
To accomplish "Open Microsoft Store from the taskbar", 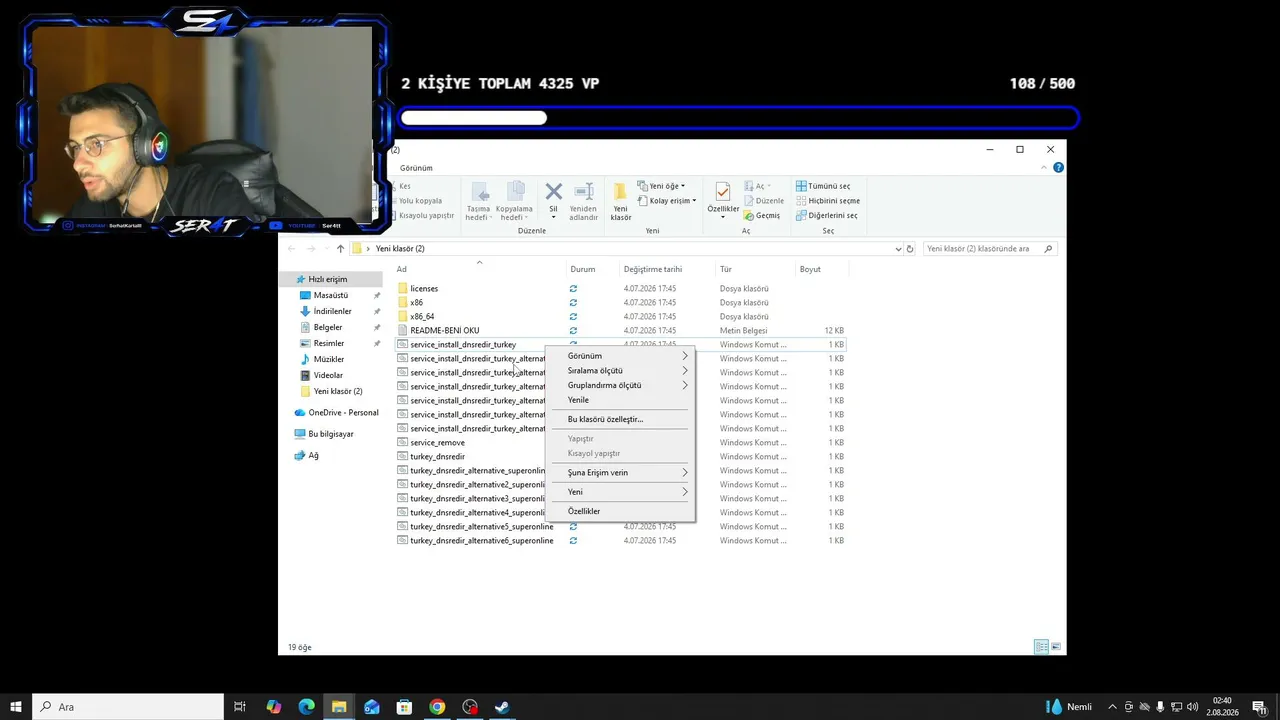I will (404, 707).
